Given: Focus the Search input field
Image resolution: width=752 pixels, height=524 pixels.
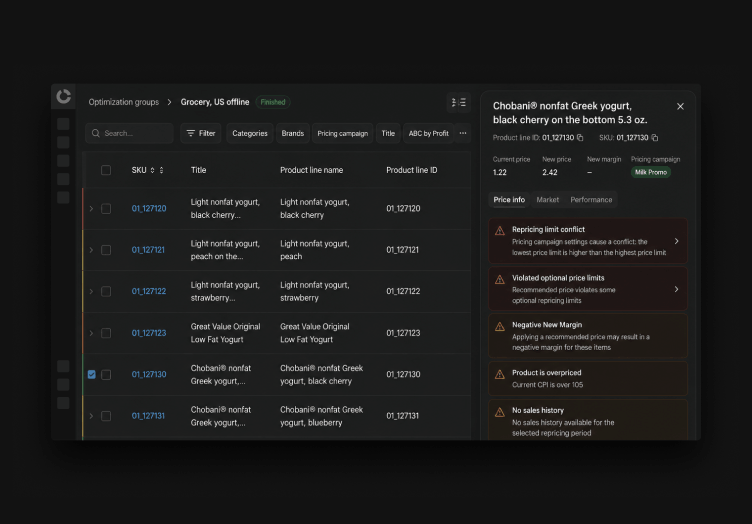Looking at the screenshot, I should (129, 133).
